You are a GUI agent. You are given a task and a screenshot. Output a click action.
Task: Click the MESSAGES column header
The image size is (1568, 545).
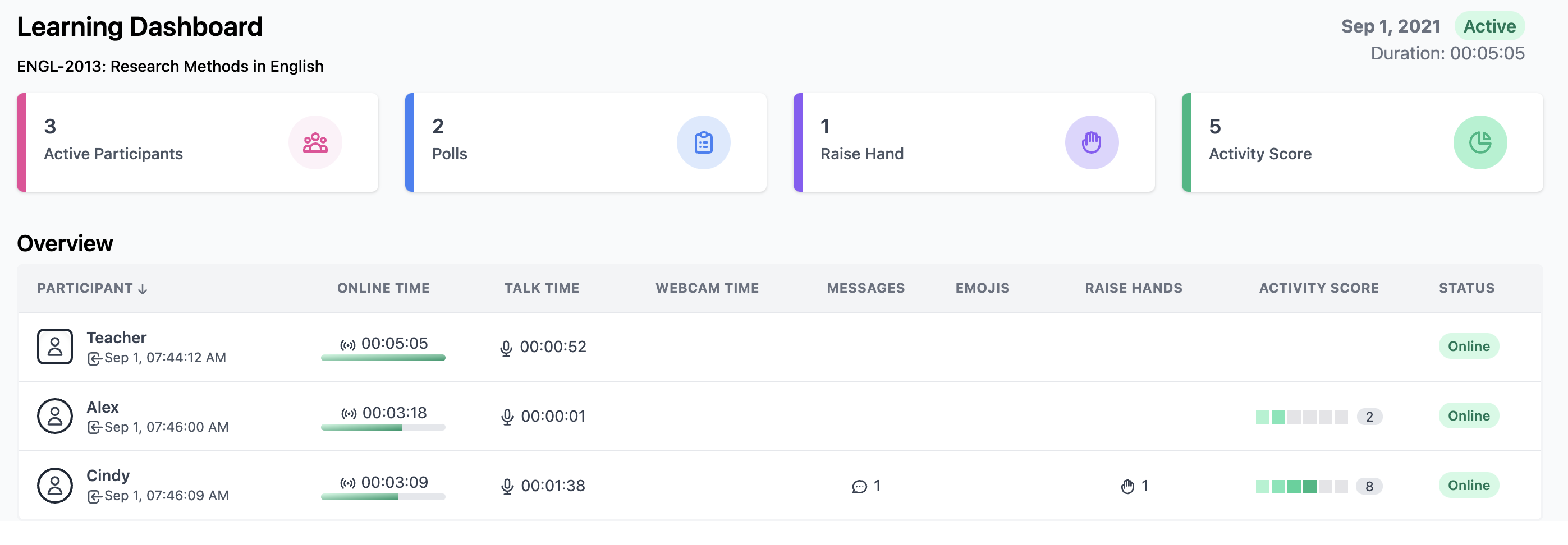click(x=865, y=288)
